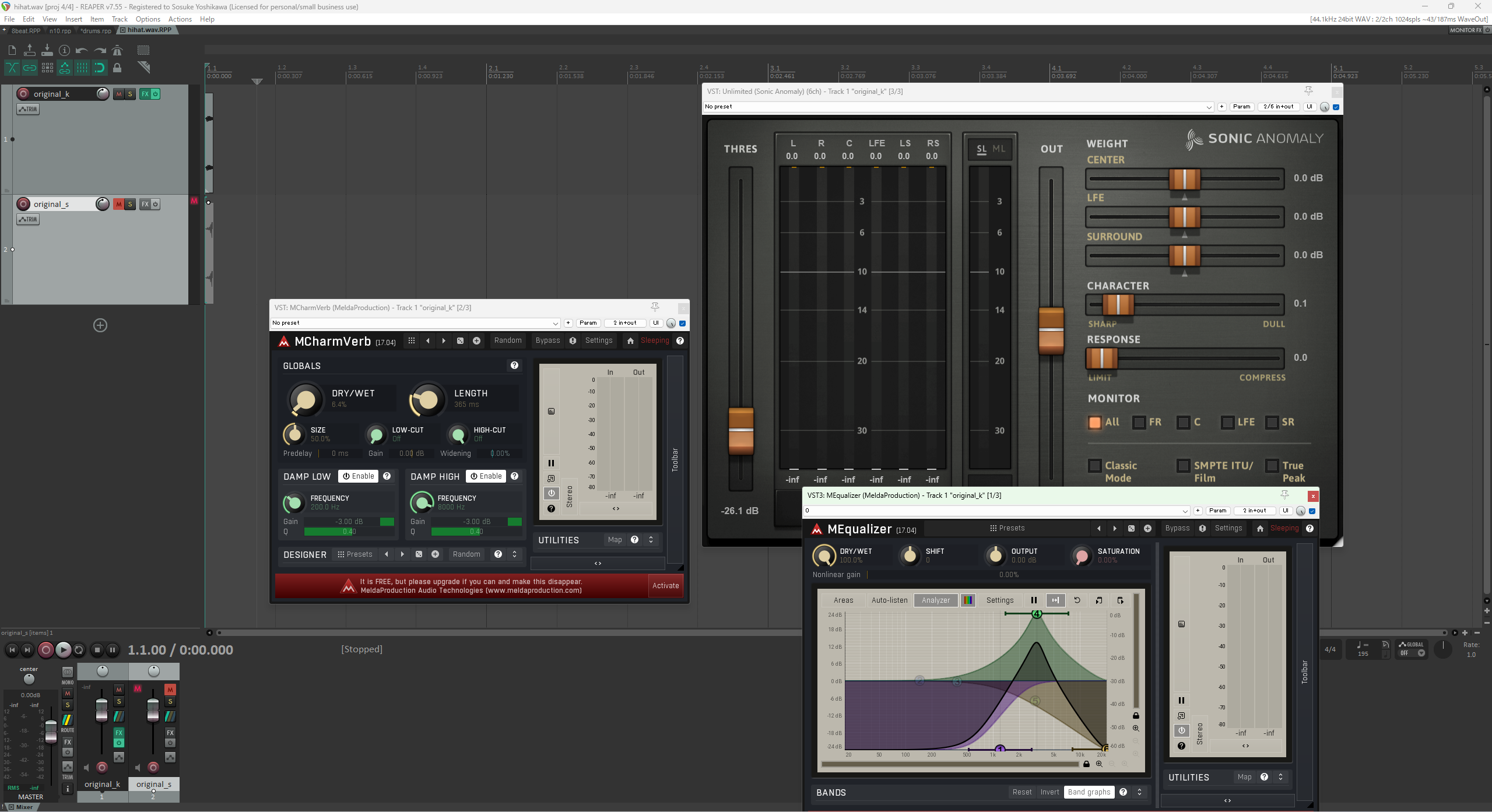The width and height of the screenshot is (1492, 812).
Task: Click the add track plus icon
Action: coord(100,325)
